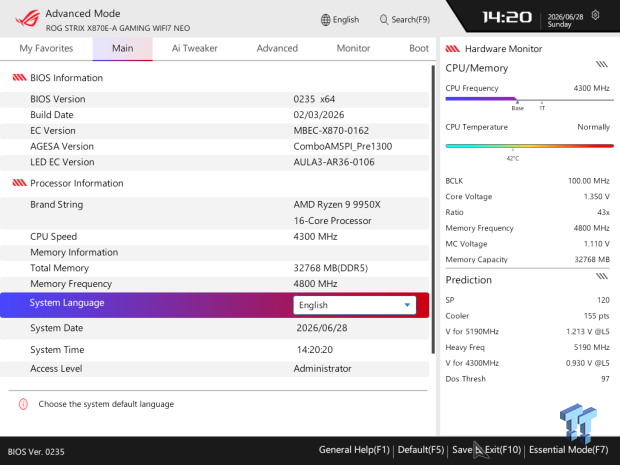The width and height of the screenshot is (620, 465).
Task: Open the Monitor tab
Action: [353, 48]
